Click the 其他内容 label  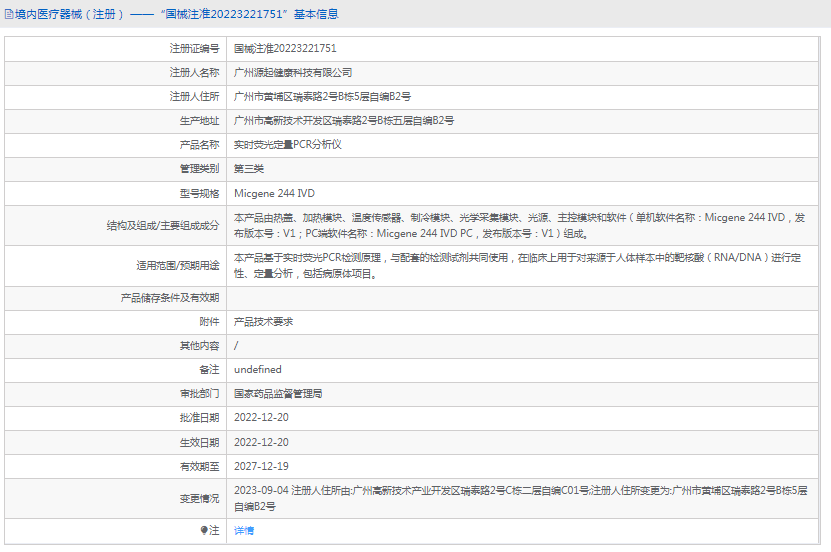[x=199, y=345]
